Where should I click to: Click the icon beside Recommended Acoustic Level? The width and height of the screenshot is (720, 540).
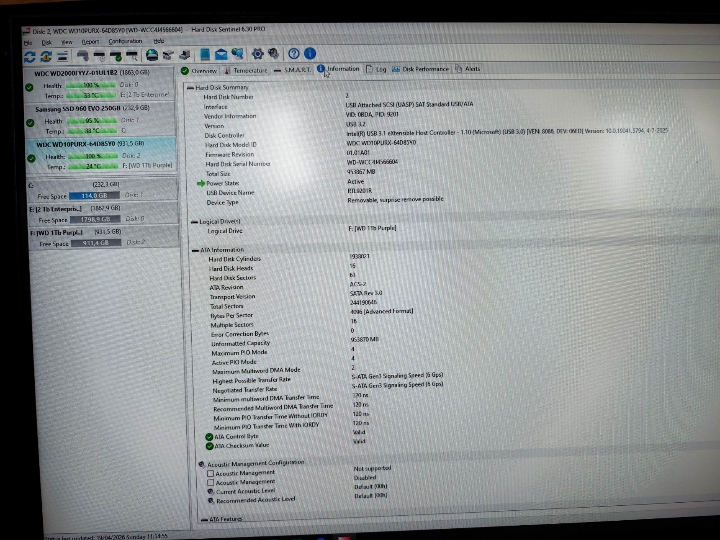211,501
